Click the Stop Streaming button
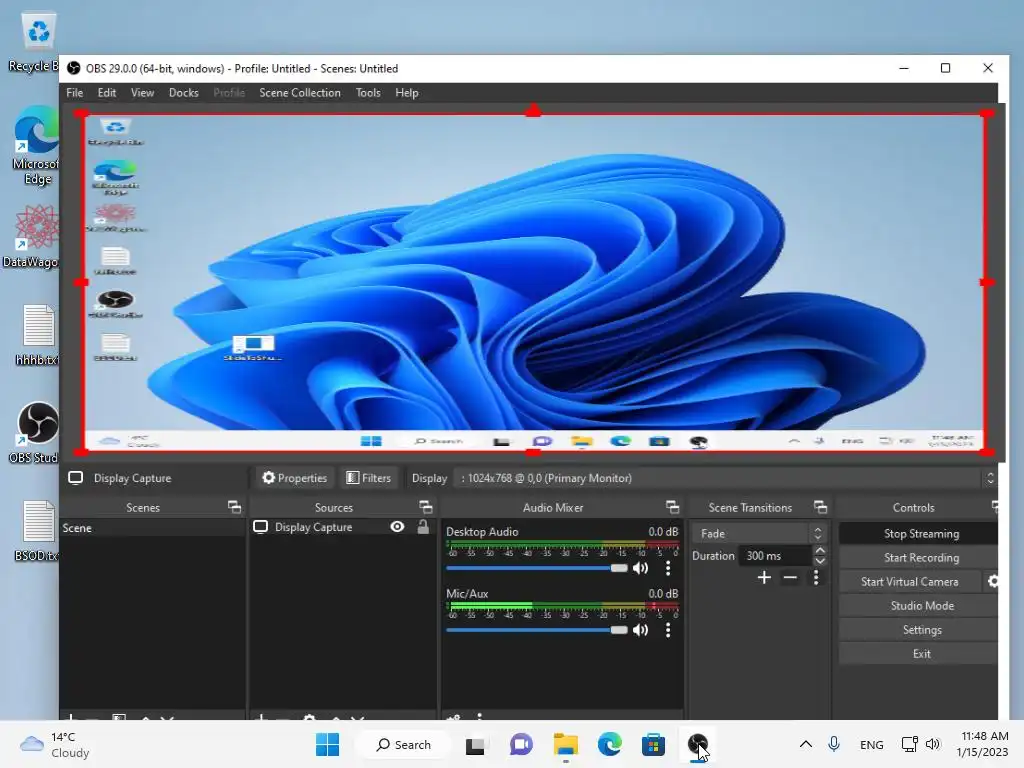1024x768 pixels. click(x=919, y=534)
